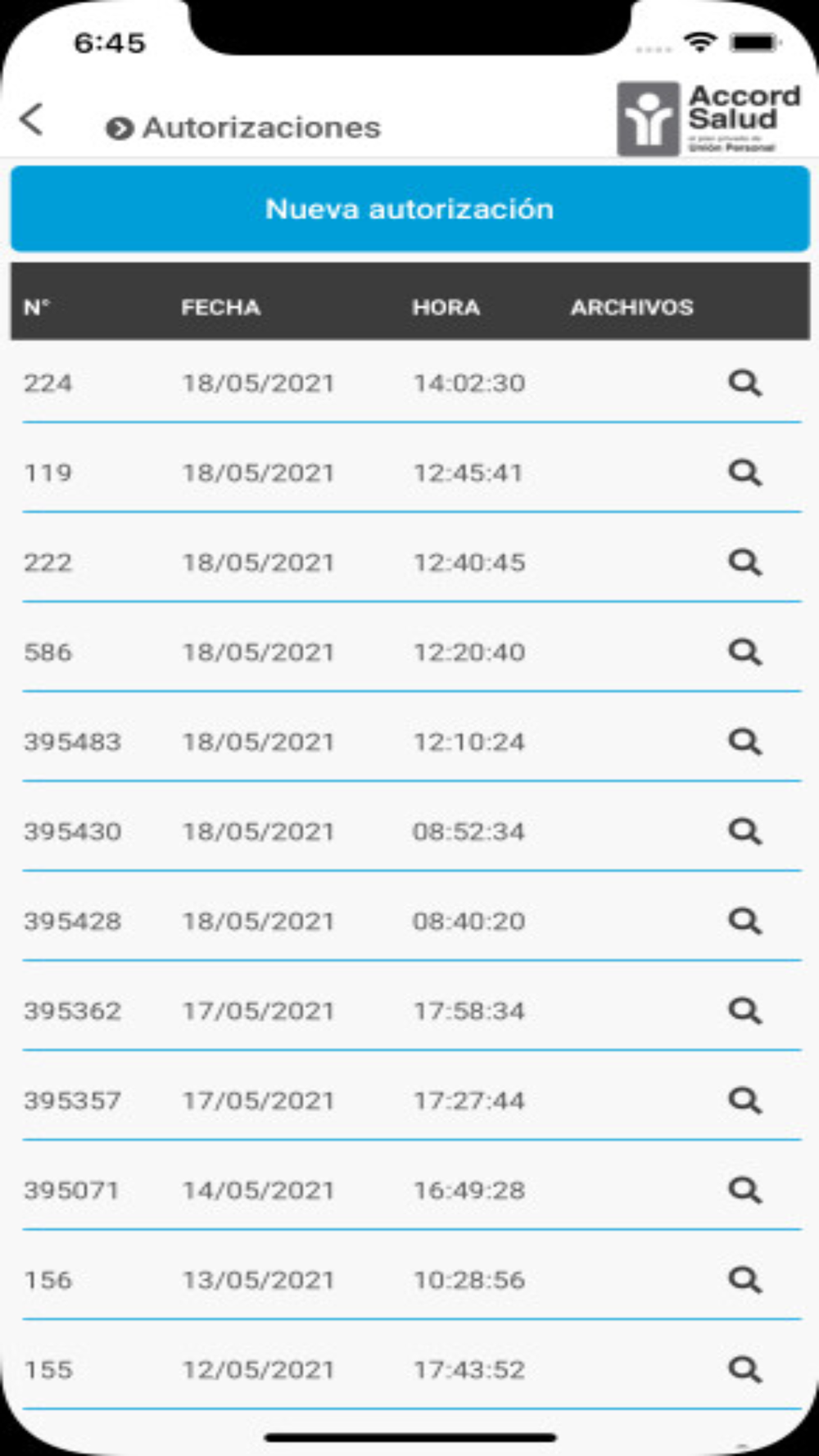The height and width of the screenshot is (1456, 819).
Task: View archivos of authorization 395071
Action: (x=745, y=1190)
